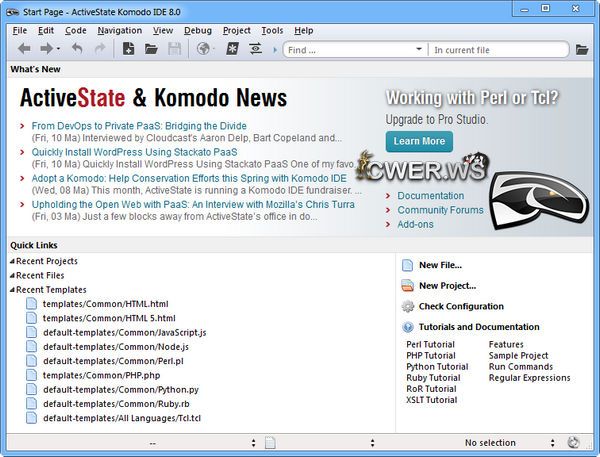The width and height of the screenshot is (600, 457).
Task: Click the New File toolbar icon
Action: click(128, 49)
